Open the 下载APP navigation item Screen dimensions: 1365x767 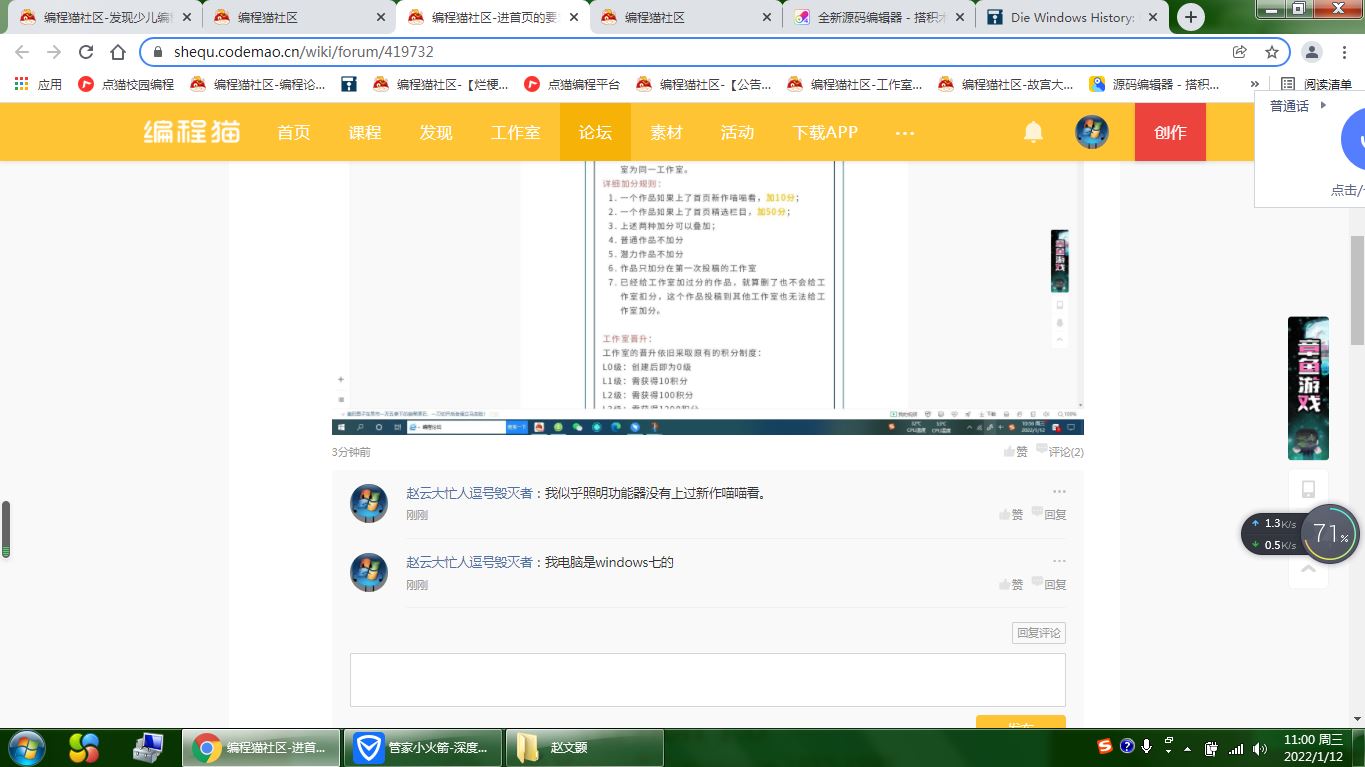pos(825,132)
